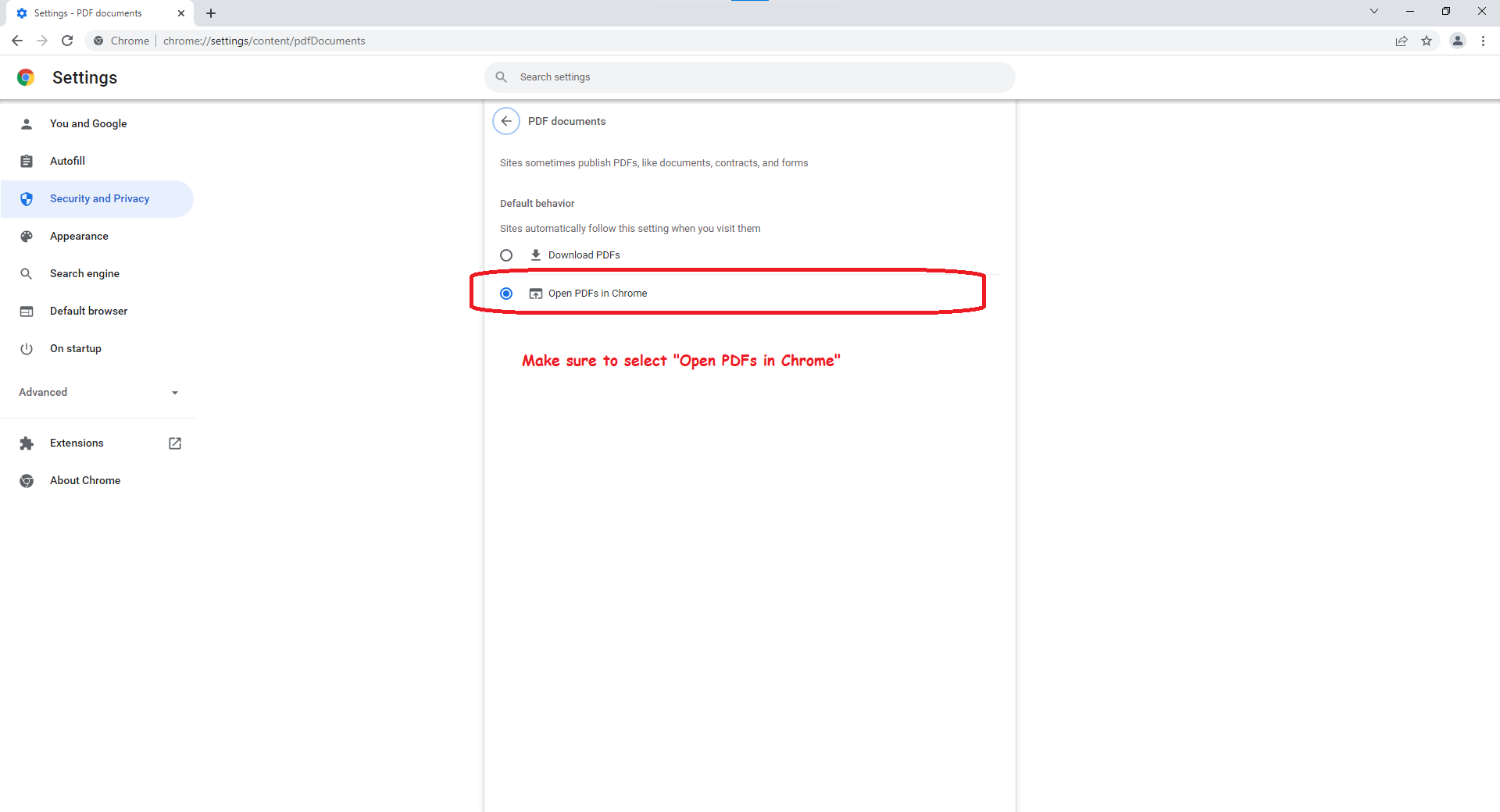Viewport: 1500px width, 812px height.
Task: Open the Default browser sidebar icon
Action: tap(27, 311)
